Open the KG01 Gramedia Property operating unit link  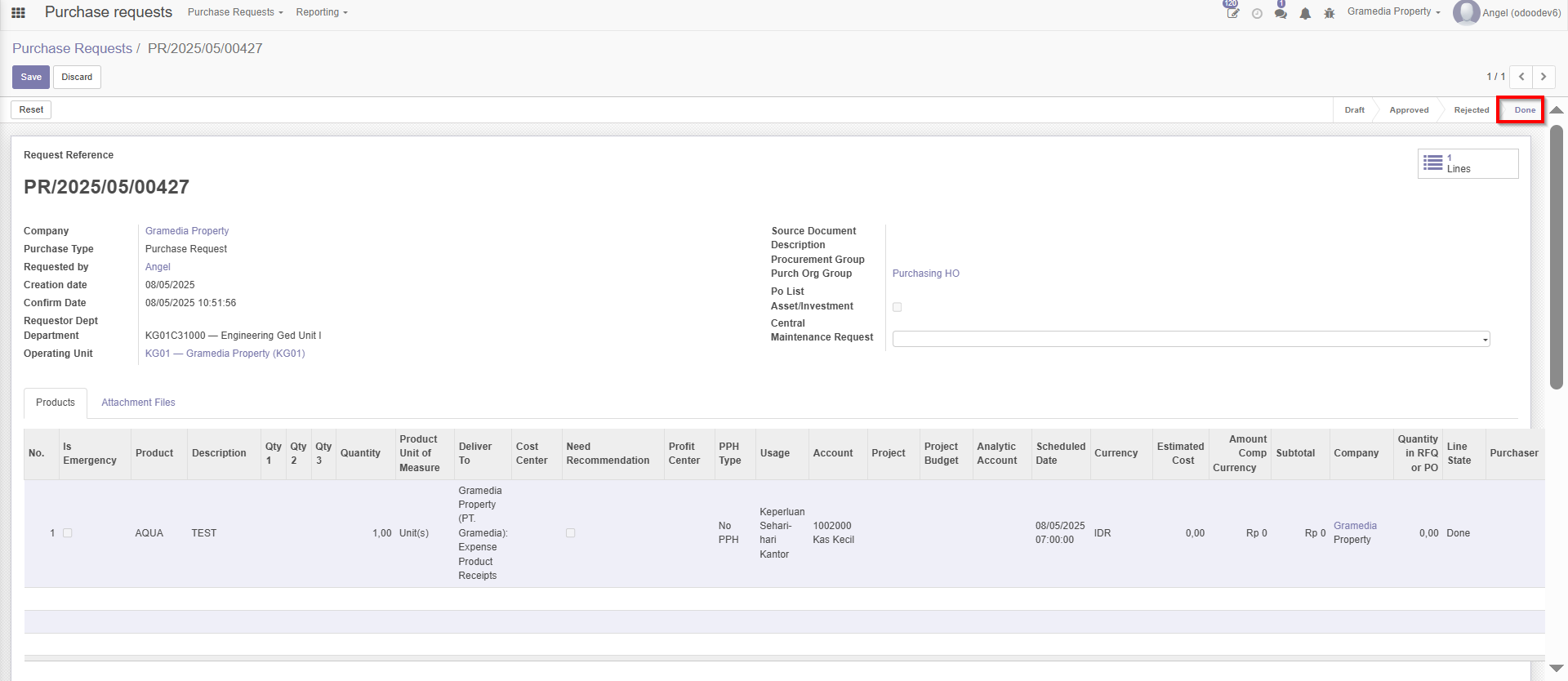tap(225, 354)
